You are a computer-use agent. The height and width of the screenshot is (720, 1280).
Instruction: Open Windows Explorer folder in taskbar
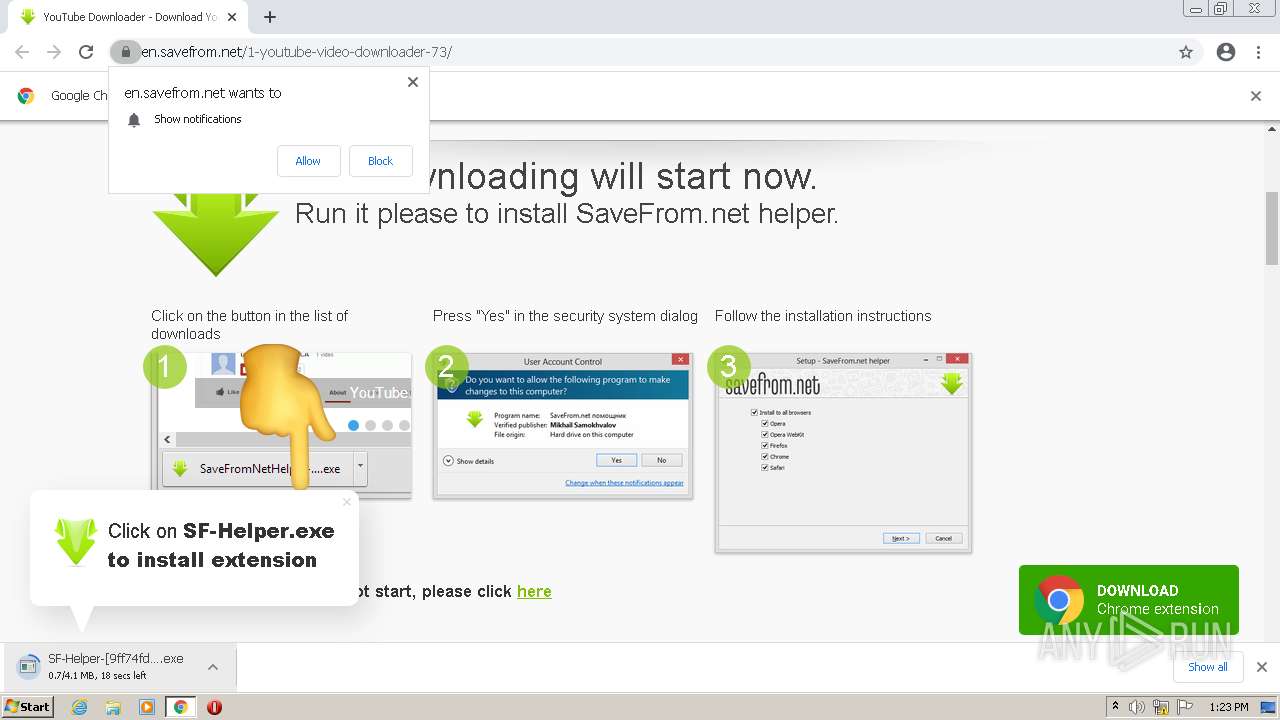click(113, 707)
